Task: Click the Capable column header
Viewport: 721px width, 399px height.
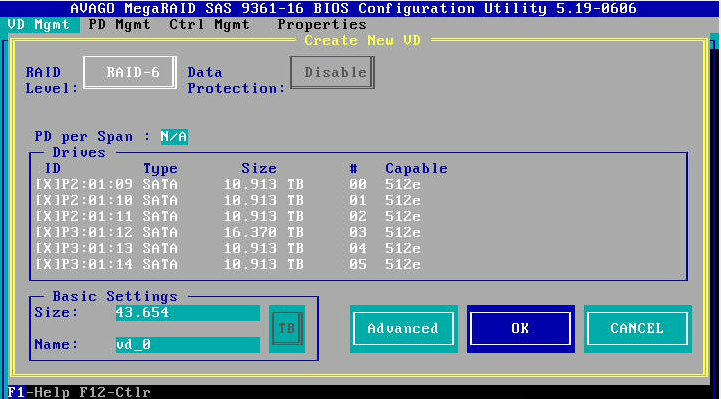Action: (416, 169)
